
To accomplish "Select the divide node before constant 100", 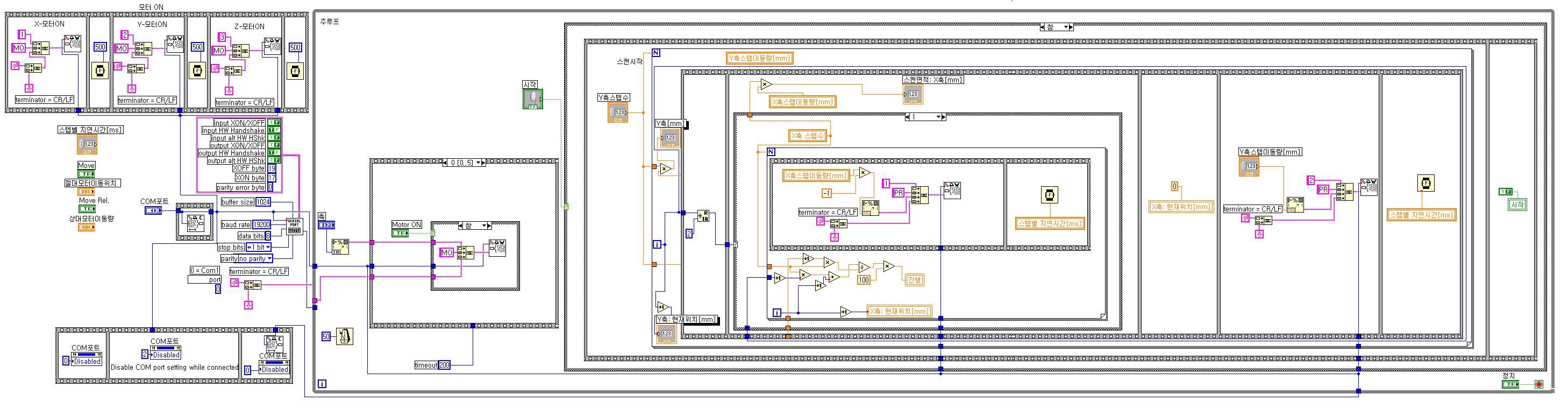I will point(864,267).
